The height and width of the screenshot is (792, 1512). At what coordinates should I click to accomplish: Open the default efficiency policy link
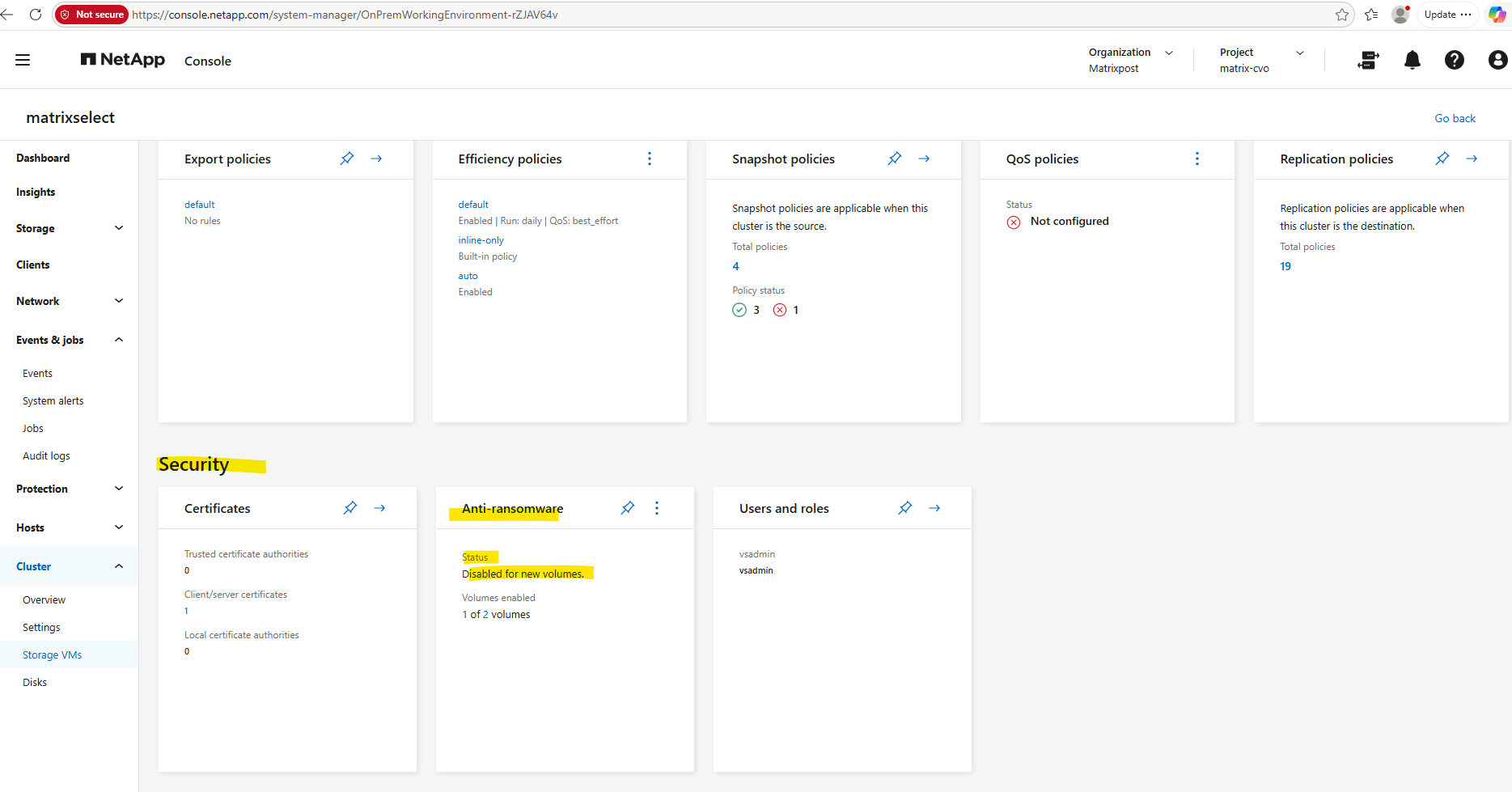pyautogui.click(x=473, y=205)
